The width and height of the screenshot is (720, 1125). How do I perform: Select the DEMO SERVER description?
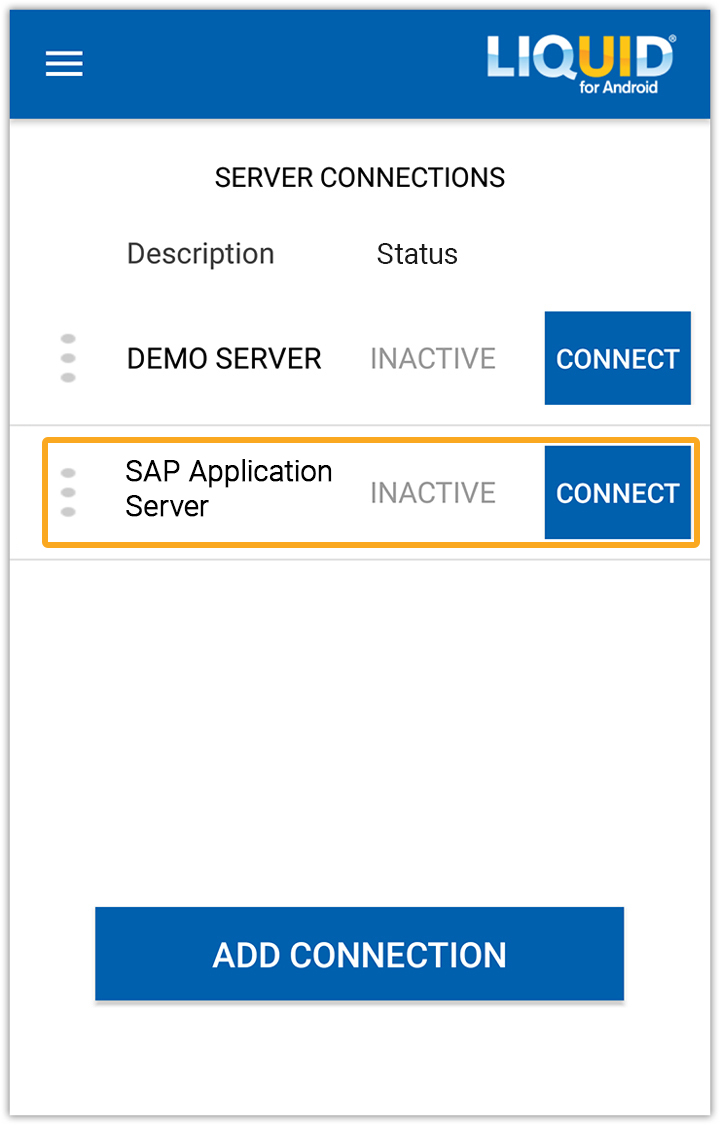coord(224,358)
